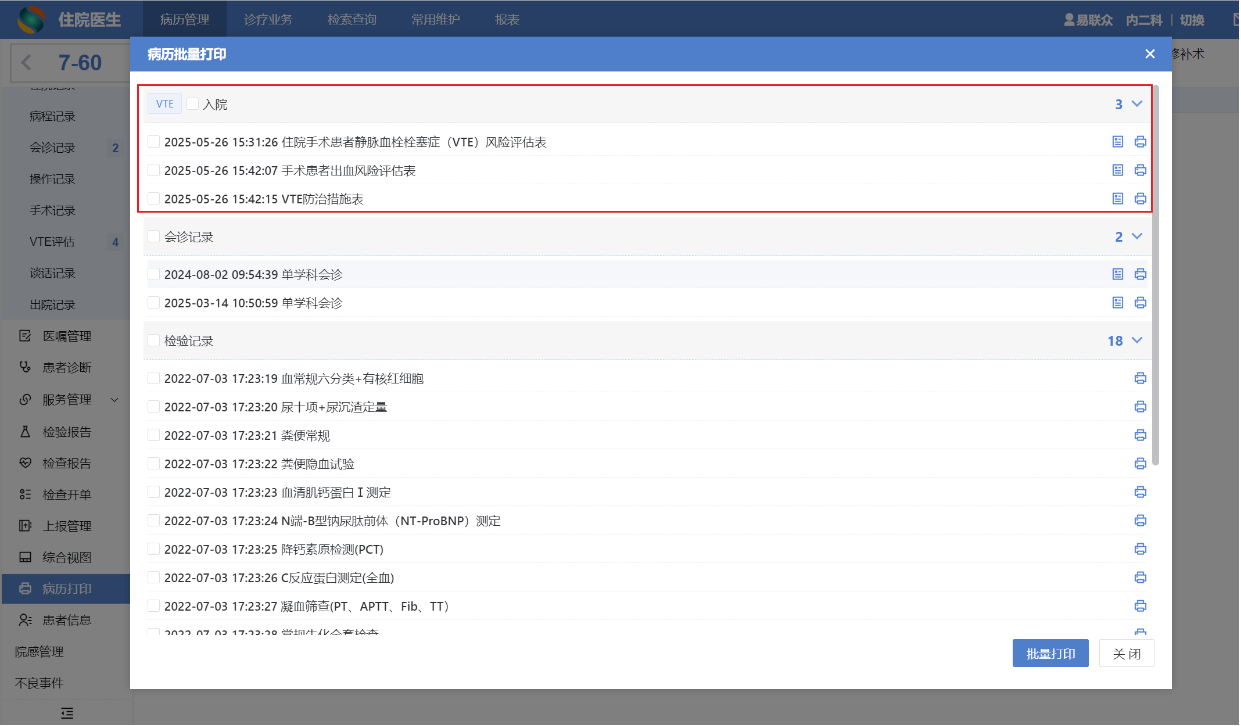The height and width of the screenshot is (726, 1241).
Task: Print the 尿十项+尿沉渣定量 report
Action: [x=1140, y=406]
